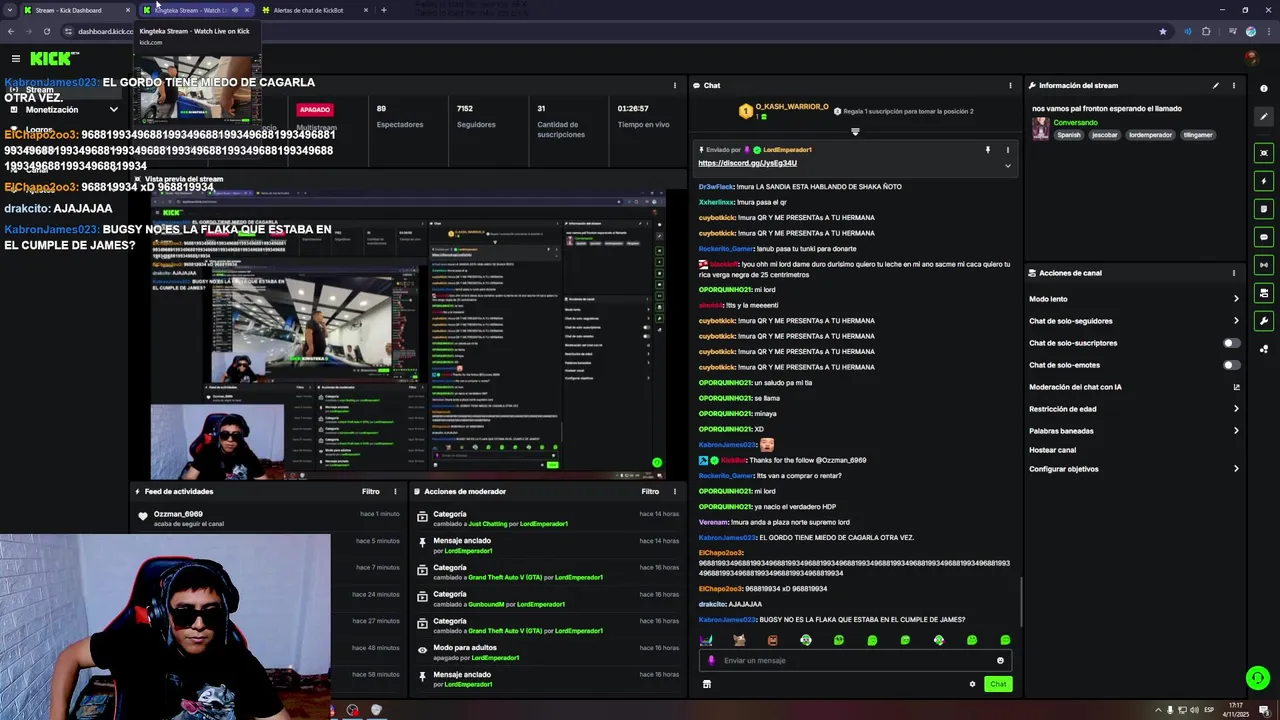
Task: Click the ESP language indicator
Action: point(1208,710)
